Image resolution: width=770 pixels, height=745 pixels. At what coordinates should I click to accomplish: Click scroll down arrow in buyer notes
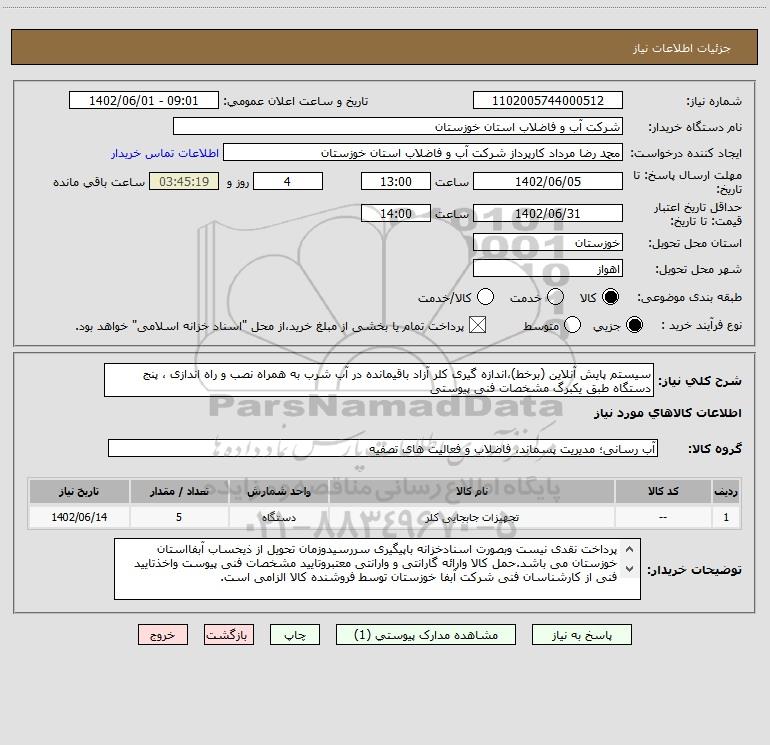[629, 569]
